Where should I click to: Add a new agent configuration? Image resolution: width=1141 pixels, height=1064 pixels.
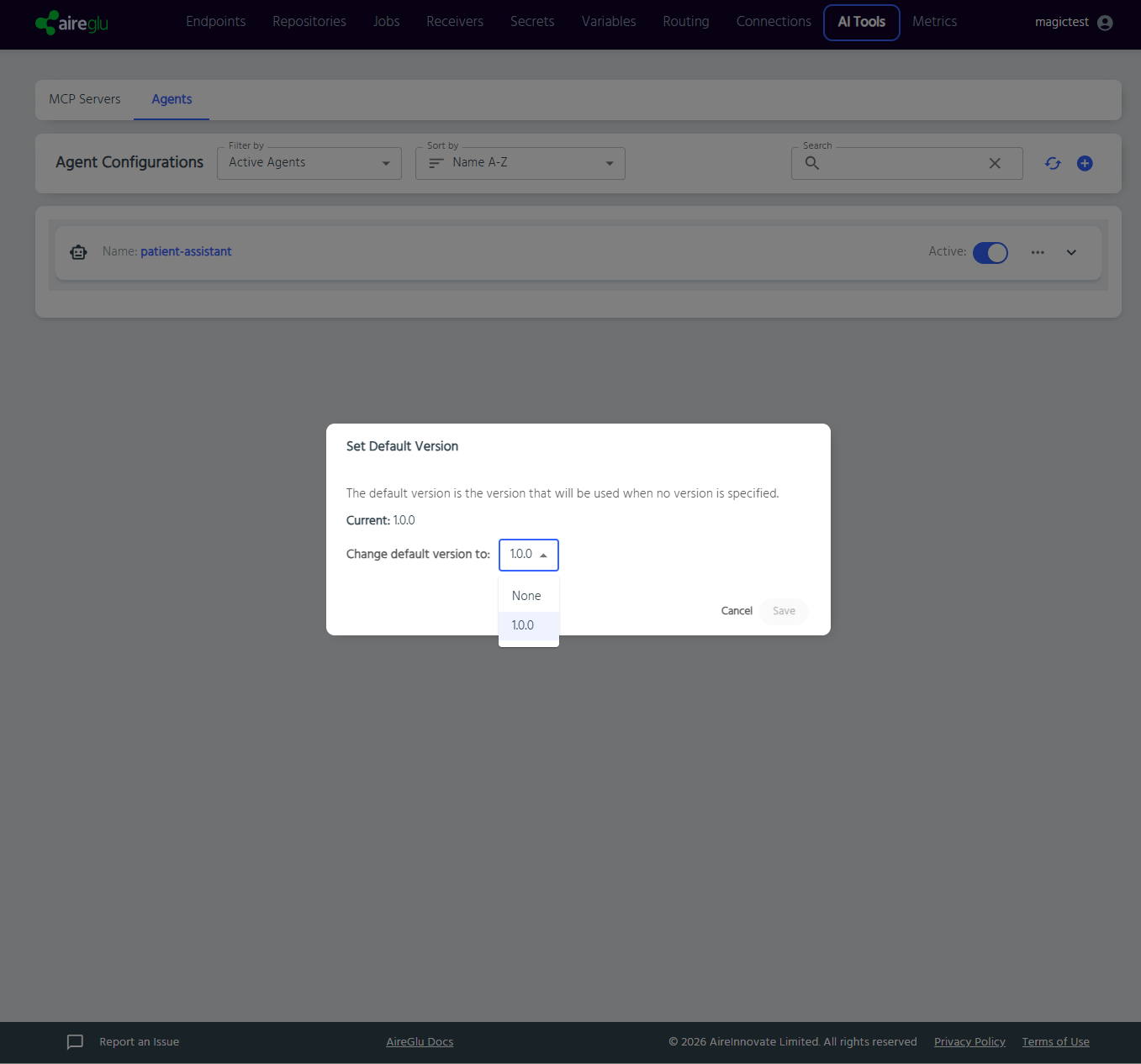[x=1085, y=163]
